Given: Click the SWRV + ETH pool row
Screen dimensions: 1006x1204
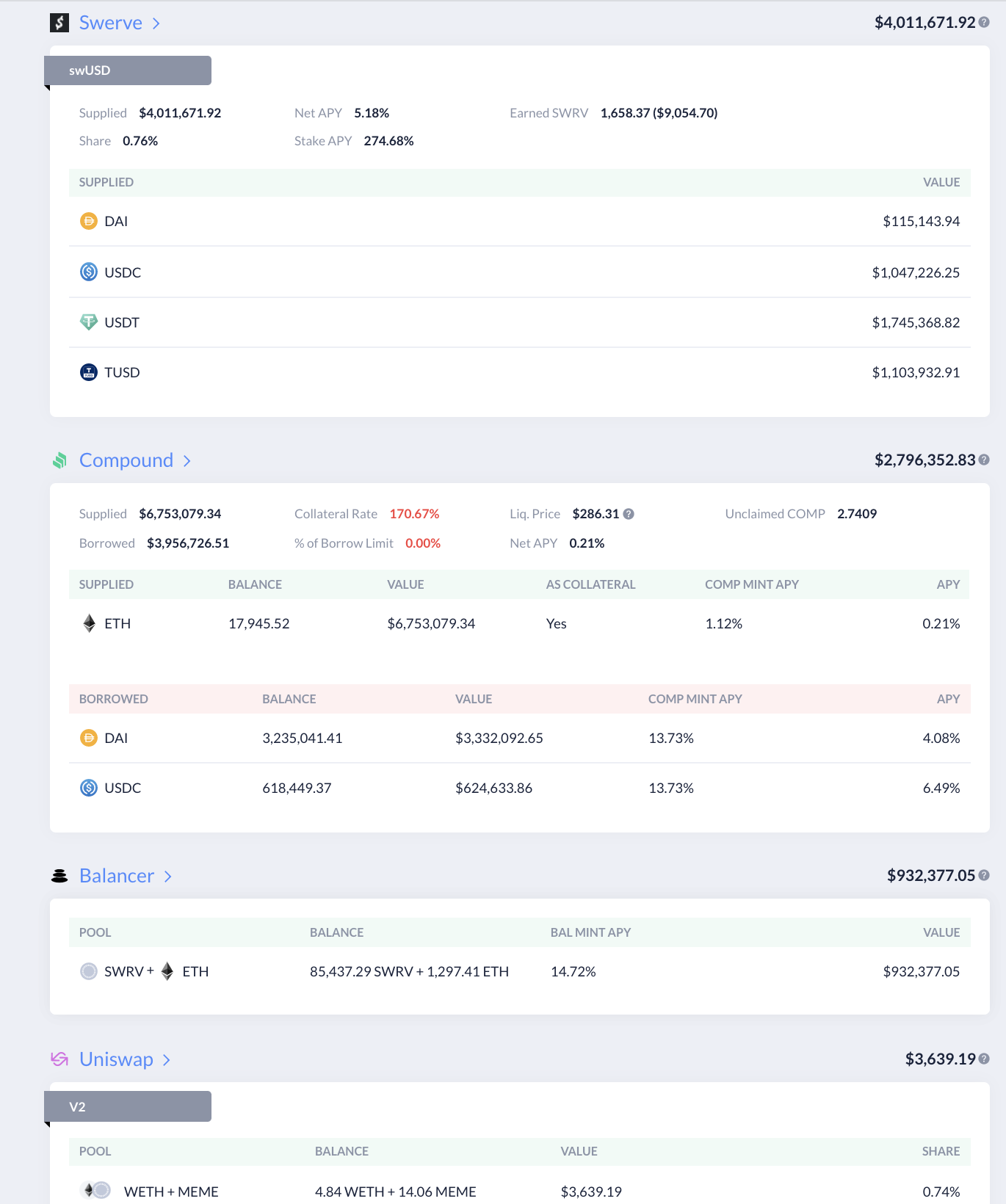Looking at the screenshot, I should (x=520, y=971).
